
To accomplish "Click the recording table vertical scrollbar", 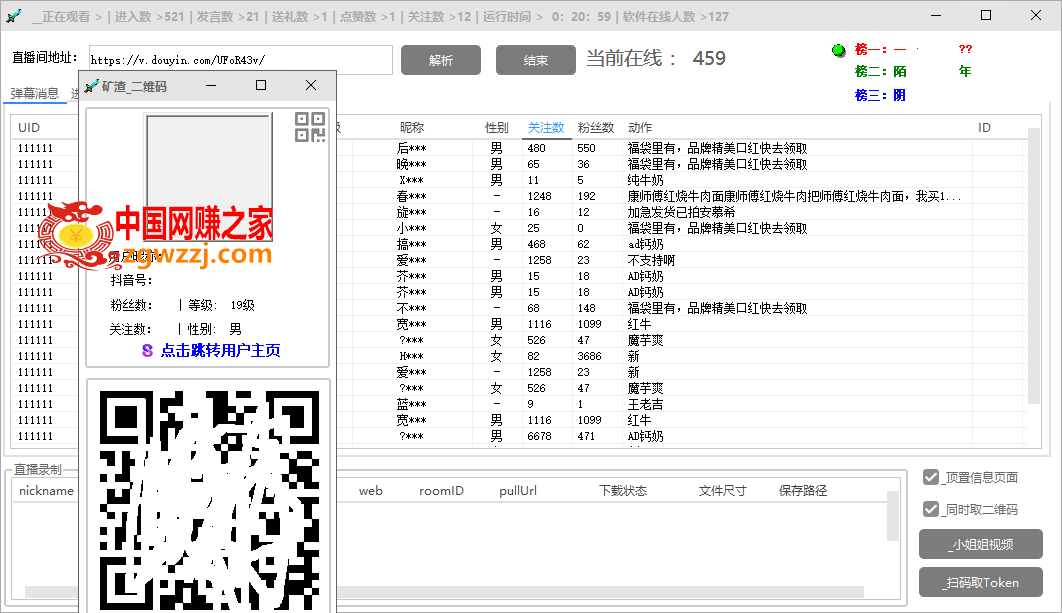I will tap(893, 516).
